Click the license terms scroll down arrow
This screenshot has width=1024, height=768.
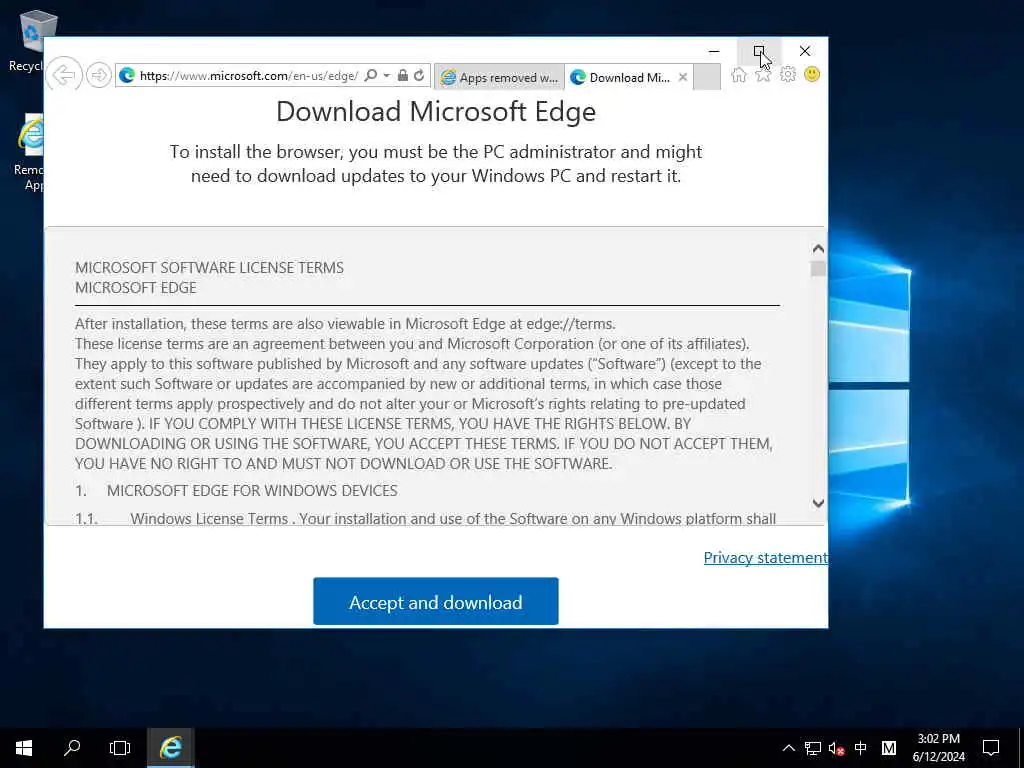818,503
